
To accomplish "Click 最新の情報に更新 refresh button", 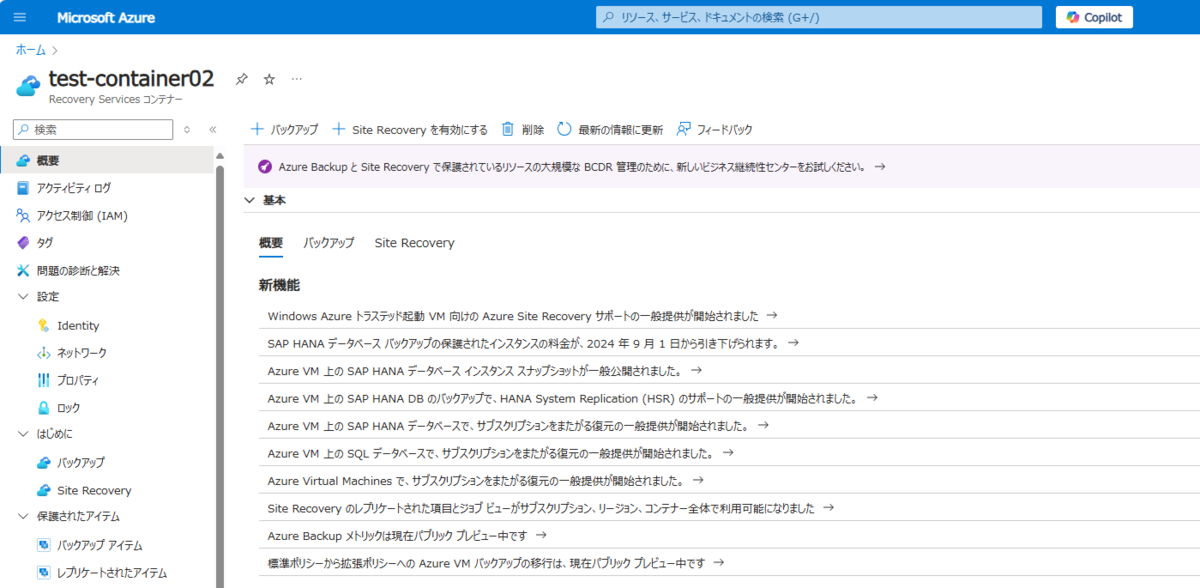I will click(x=610, y=129).
